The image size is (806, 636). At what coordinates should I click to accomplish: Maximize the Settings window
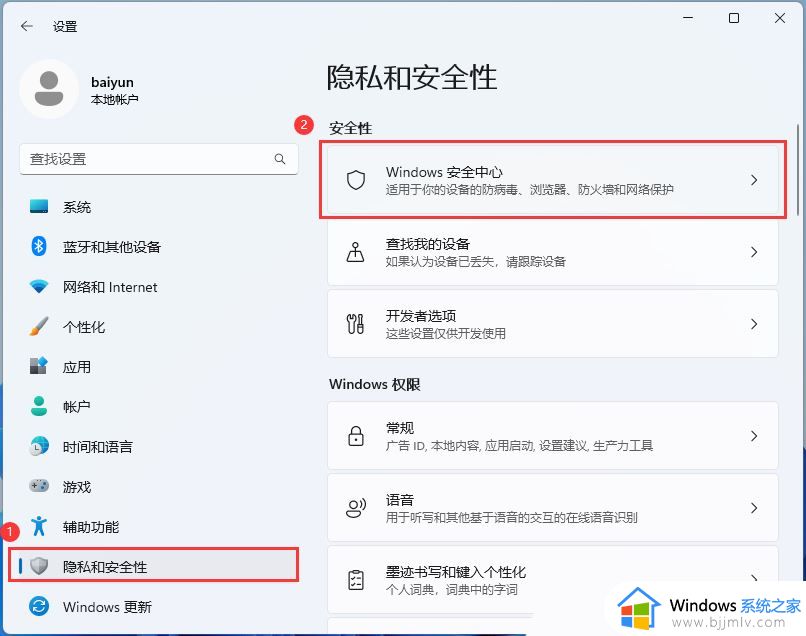[734, 18]
